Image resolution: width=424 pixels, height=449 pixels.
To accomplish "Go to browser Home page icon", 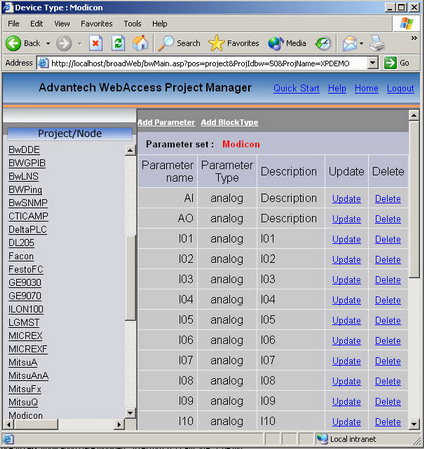I will click(x=140, y=43).
